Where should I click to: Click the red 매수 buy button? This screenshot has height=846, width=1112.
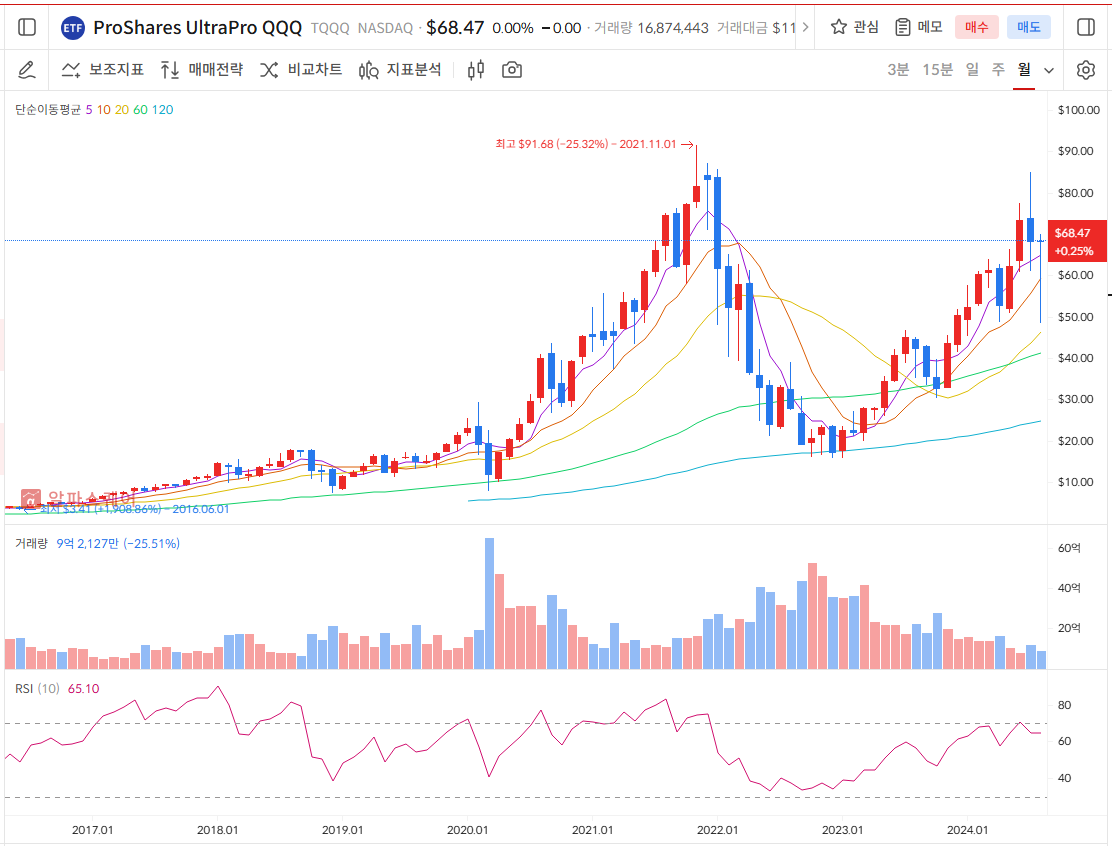point(977,27)
